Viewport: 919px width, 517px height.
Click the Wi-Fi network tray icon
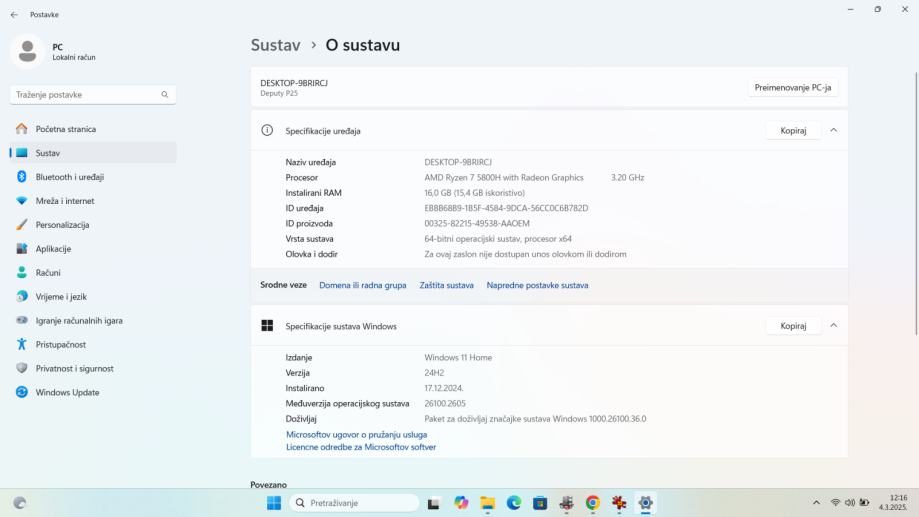835,503
